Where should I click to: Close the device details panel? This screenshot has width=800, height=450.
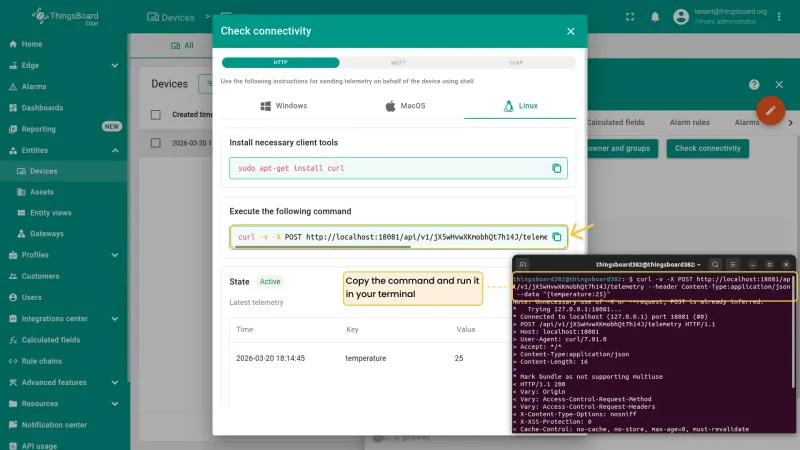(x=779, y=85)
